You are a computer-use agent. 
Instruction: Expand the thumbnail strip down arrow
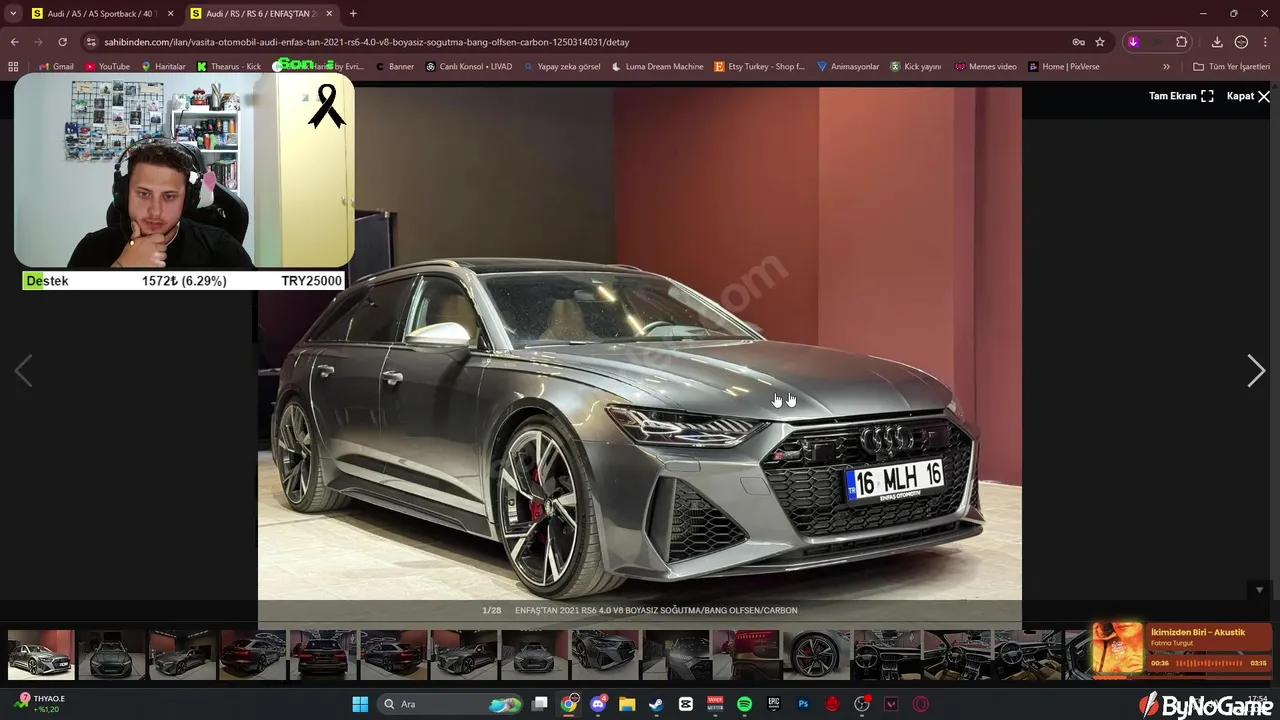[1259, 590]
